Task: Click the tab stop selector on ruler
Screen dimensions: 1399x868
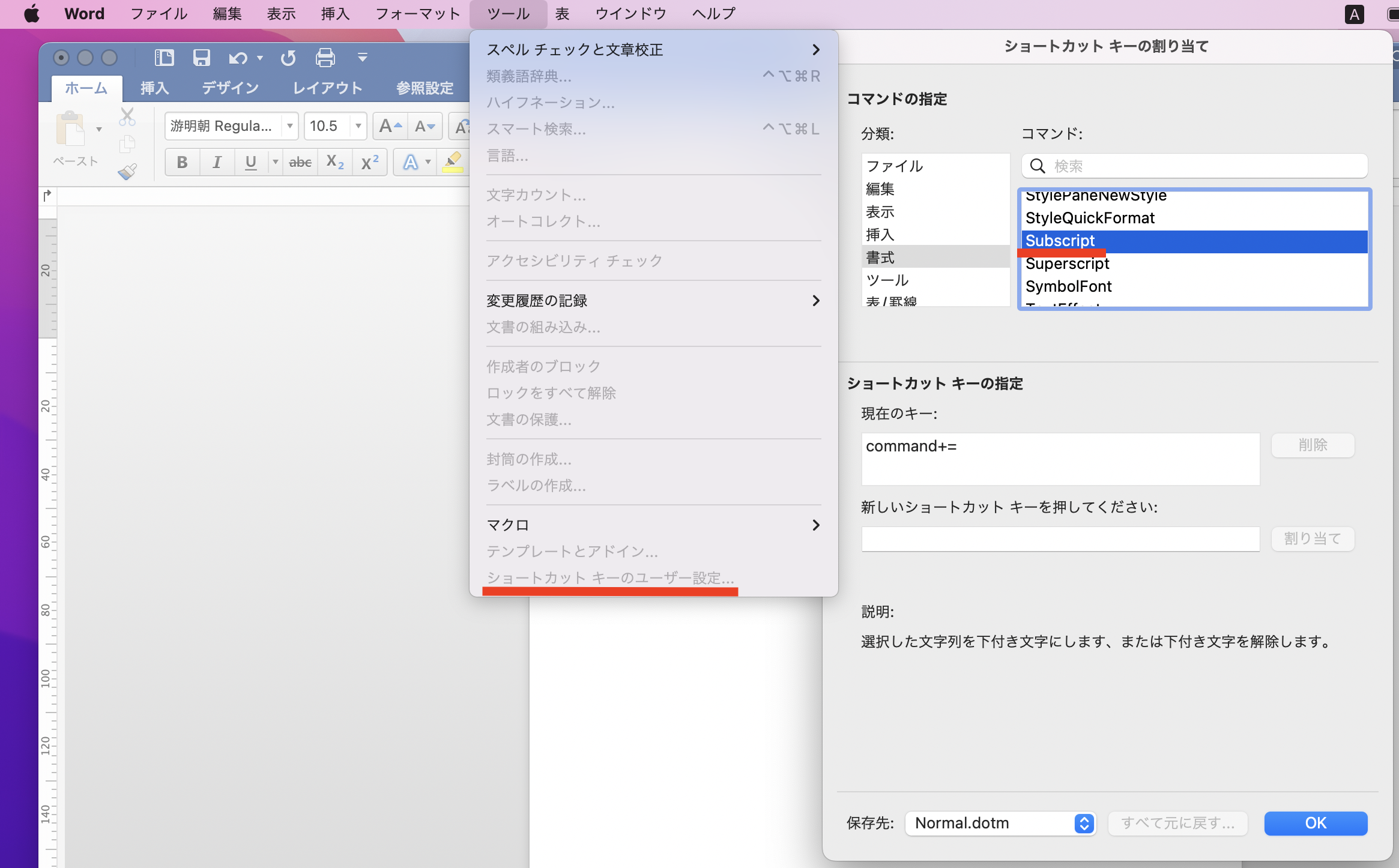Action: point(47,196)
